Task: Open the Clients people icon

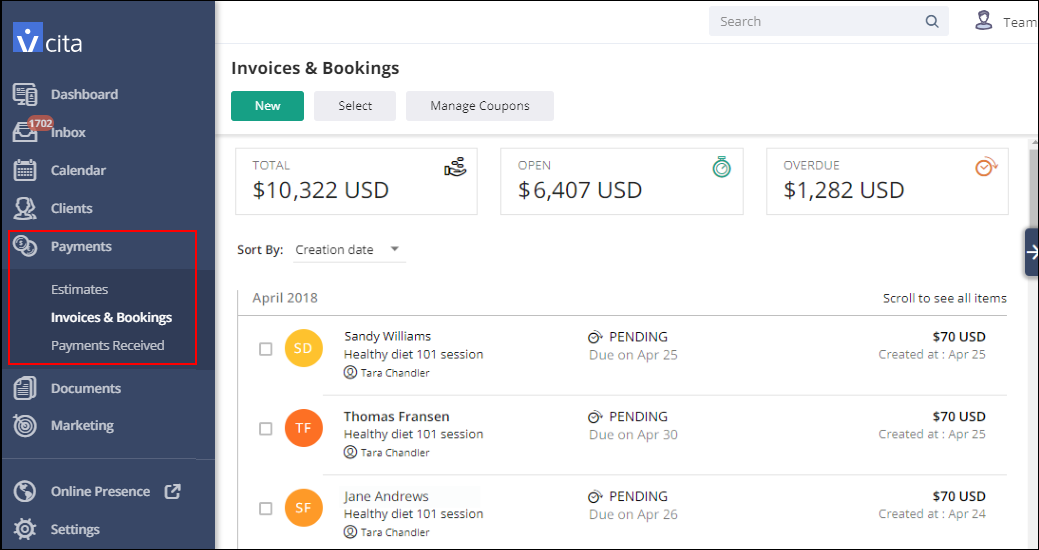Action: click(25, 208)
